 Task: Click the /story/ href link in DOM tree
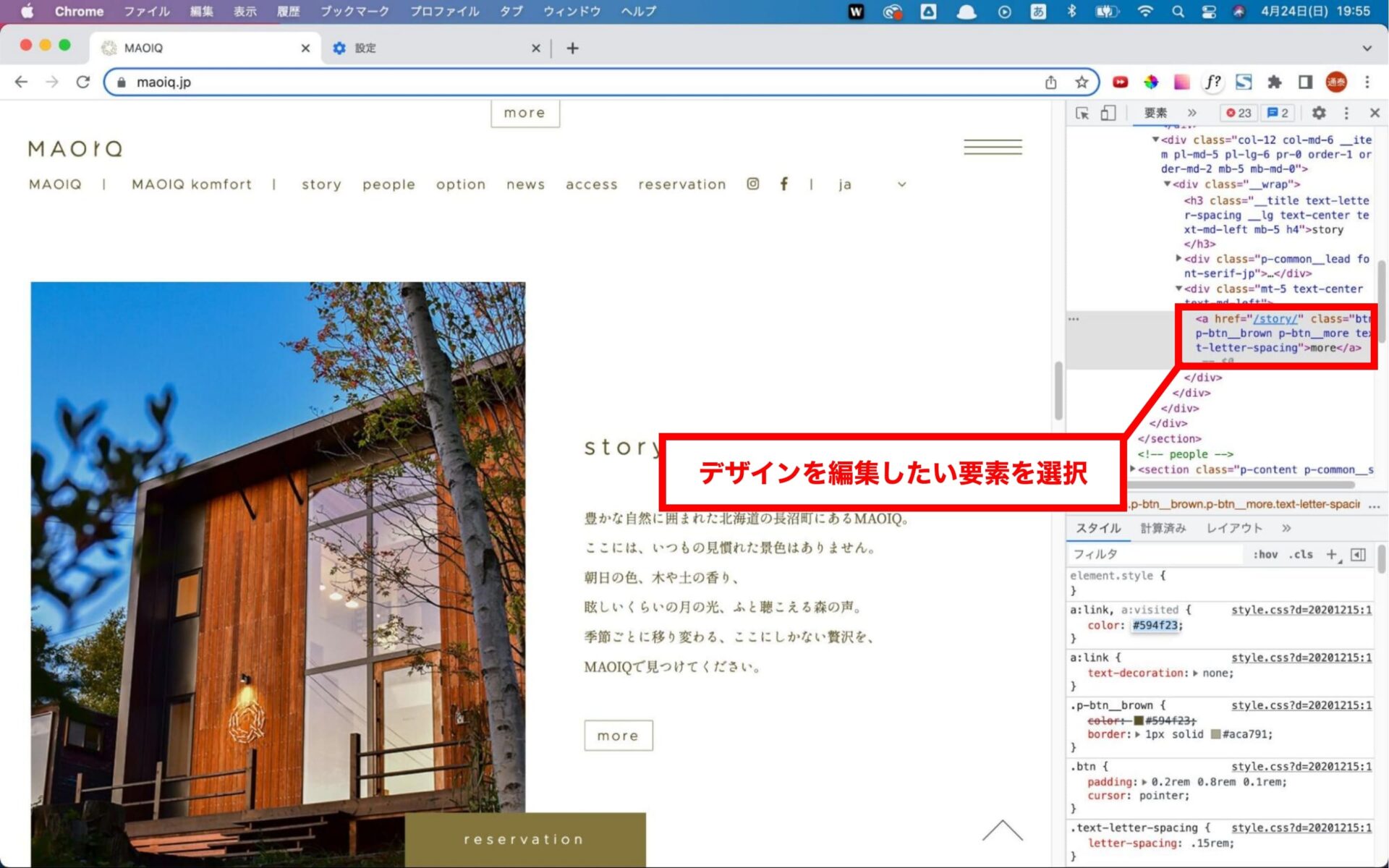pyautogui.click(x=1275, y=318)
